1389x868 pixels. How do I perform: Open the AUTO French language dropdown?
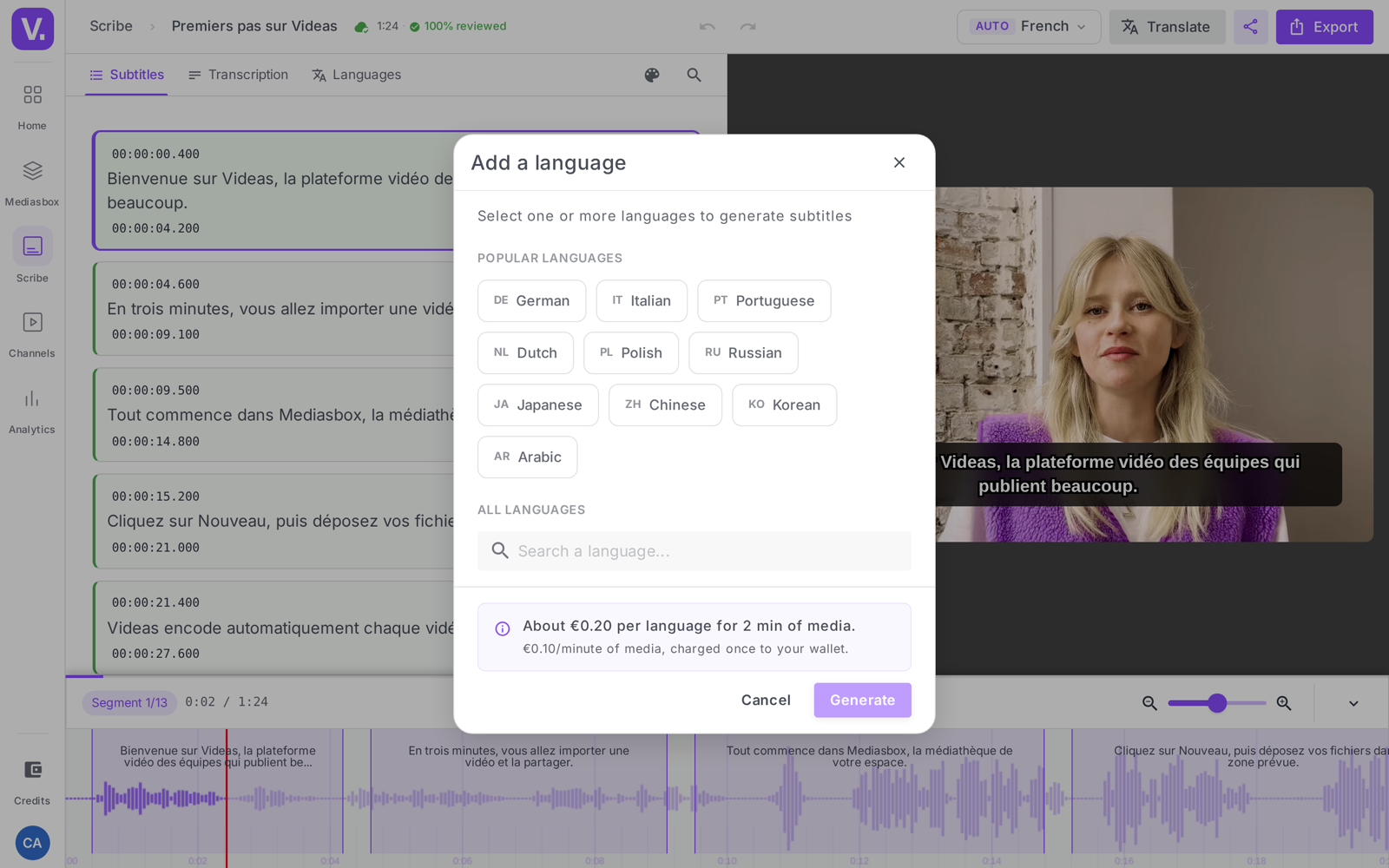pos(1029,27)
